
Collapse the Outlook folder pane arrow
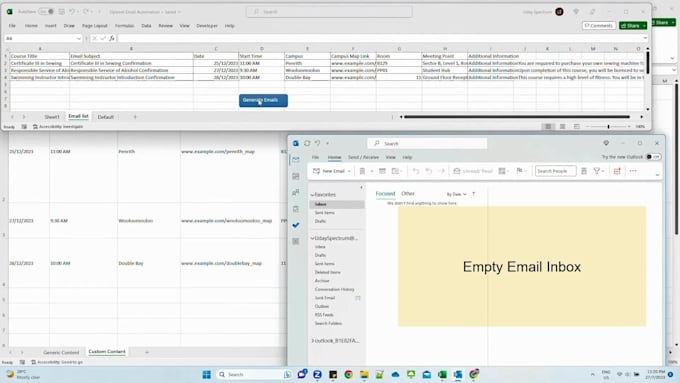click(361, 187)
